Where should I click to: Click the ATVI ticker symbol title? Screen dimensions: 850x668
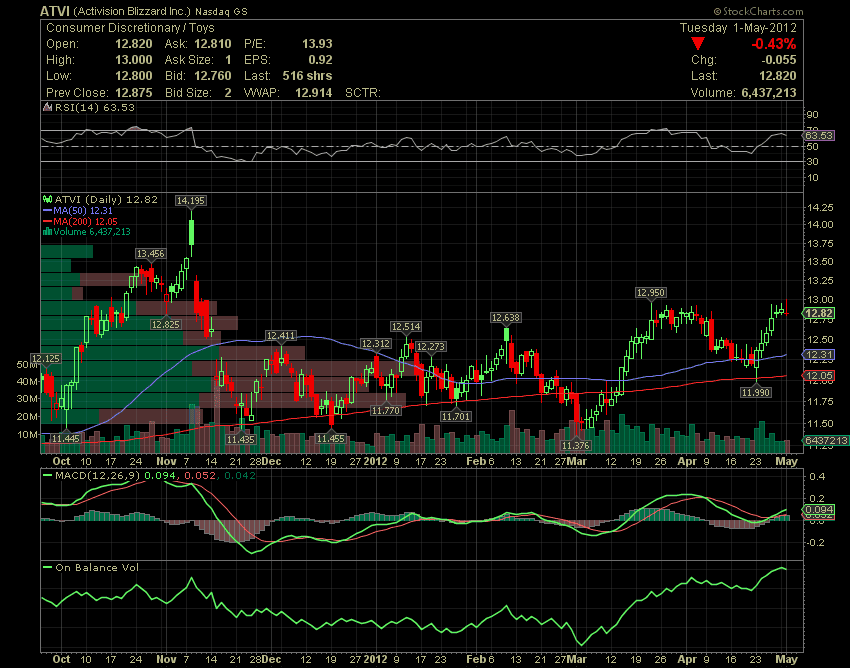click(x=55, y=11)
